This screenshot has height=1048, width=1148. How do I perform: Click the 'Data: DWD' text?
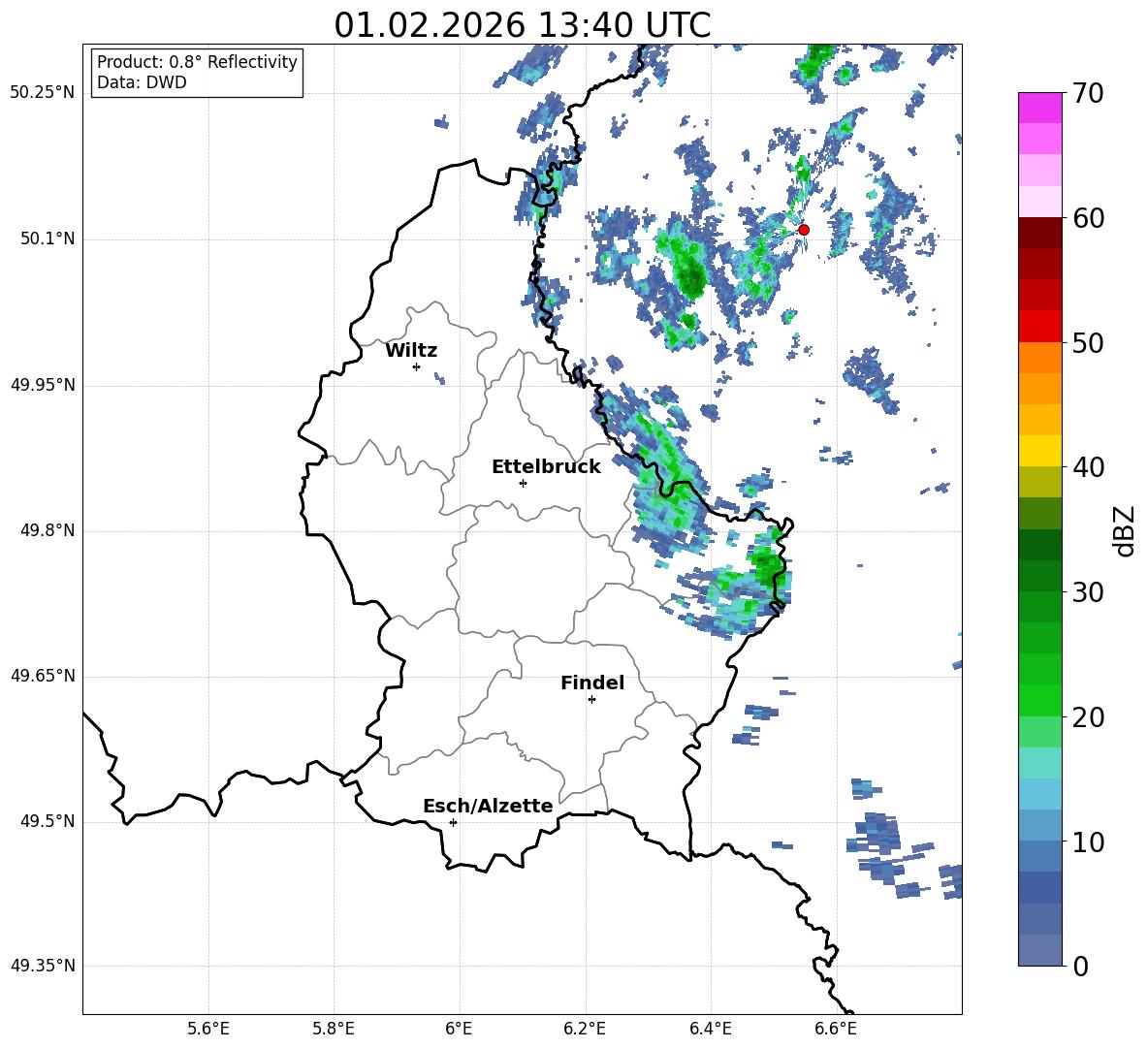[142, 82]
